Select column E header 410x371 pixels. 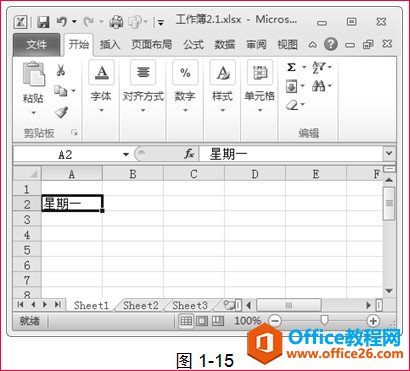(316, 174)
